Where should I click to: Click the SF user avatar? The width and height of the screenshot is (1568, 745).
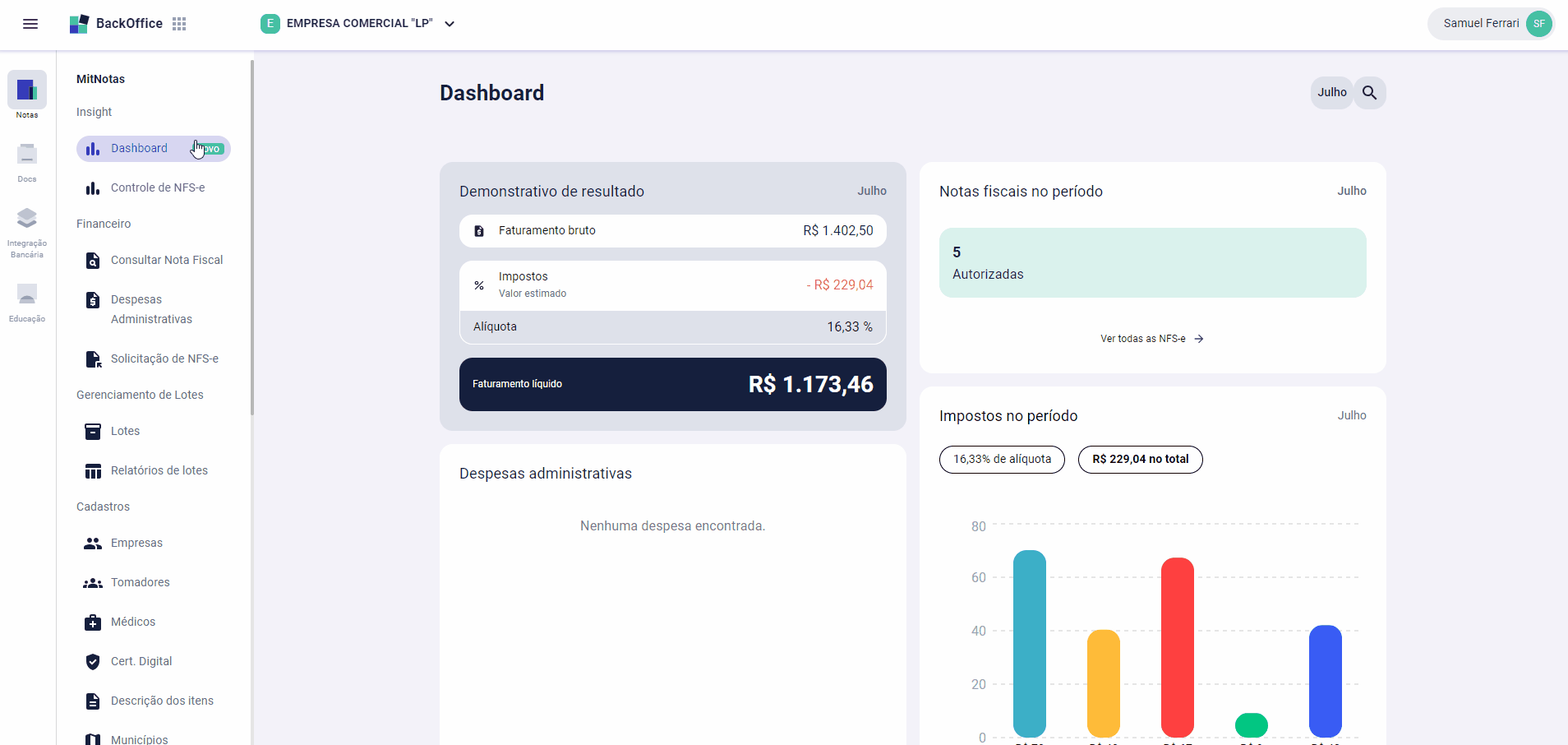(x=1538, y=24)
